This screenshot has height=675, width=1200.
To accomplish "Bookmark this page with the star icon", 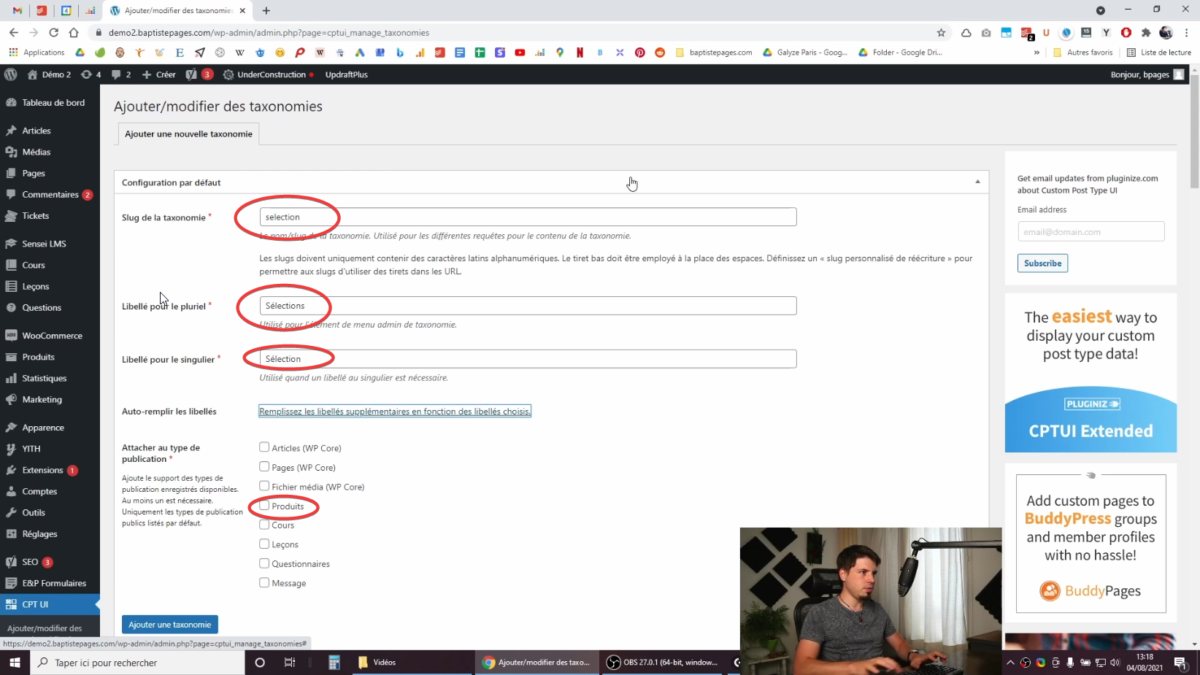I will pyautogui.click(x=941, y=32).
